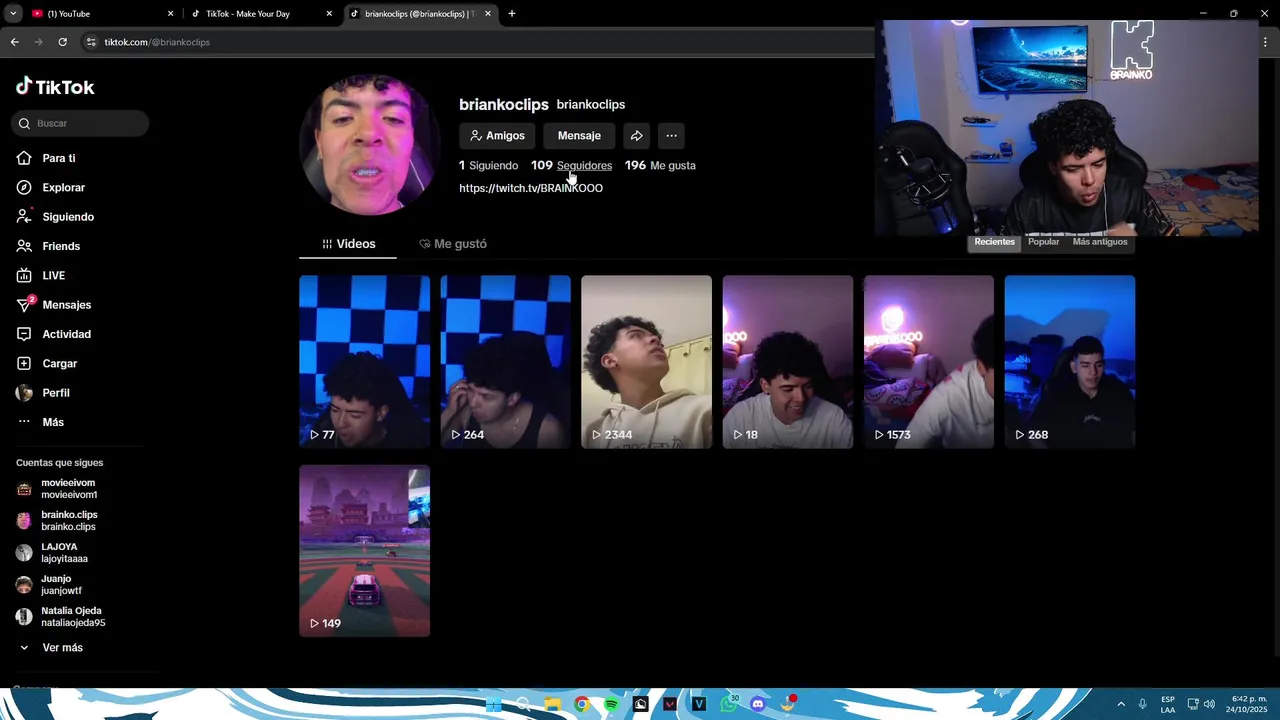Click the Mensaje button on profile
The height and width of the screenshot is (720, 1280).
[x=579, y=136]
